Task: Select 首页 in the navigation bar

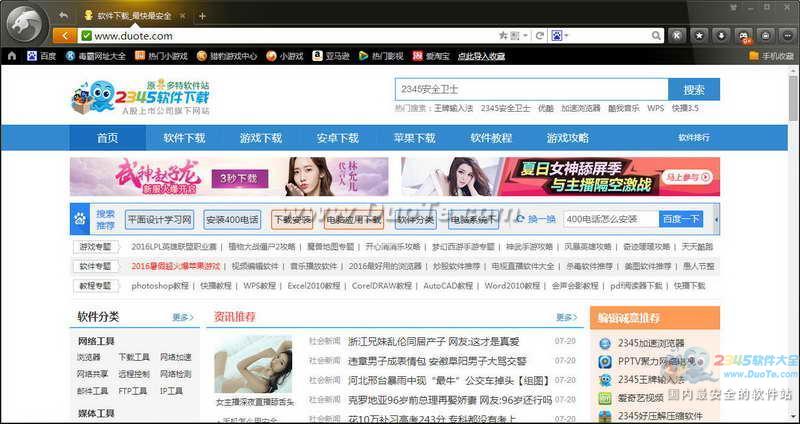Action: coord(108,138)
